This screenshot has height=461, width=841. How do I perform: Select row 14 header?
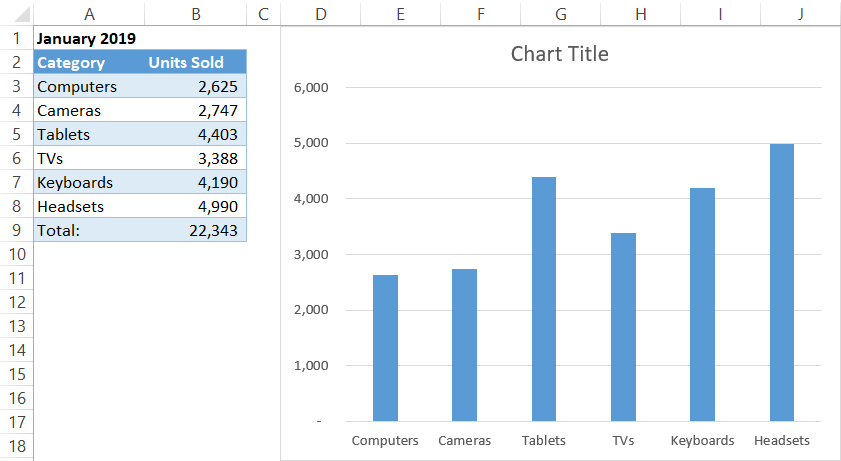click(17, 350)
